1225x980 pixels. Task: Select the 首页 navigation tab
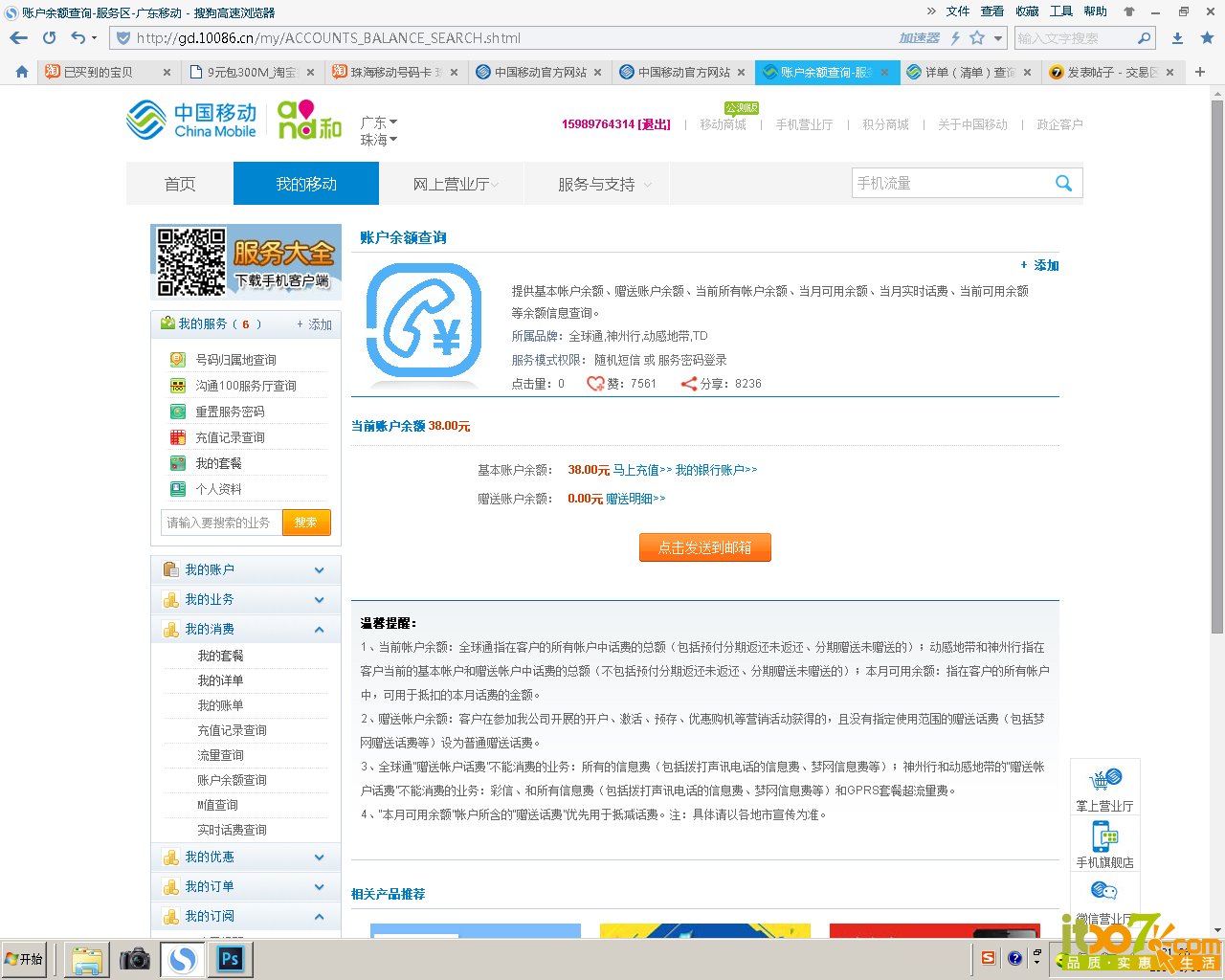180,184
